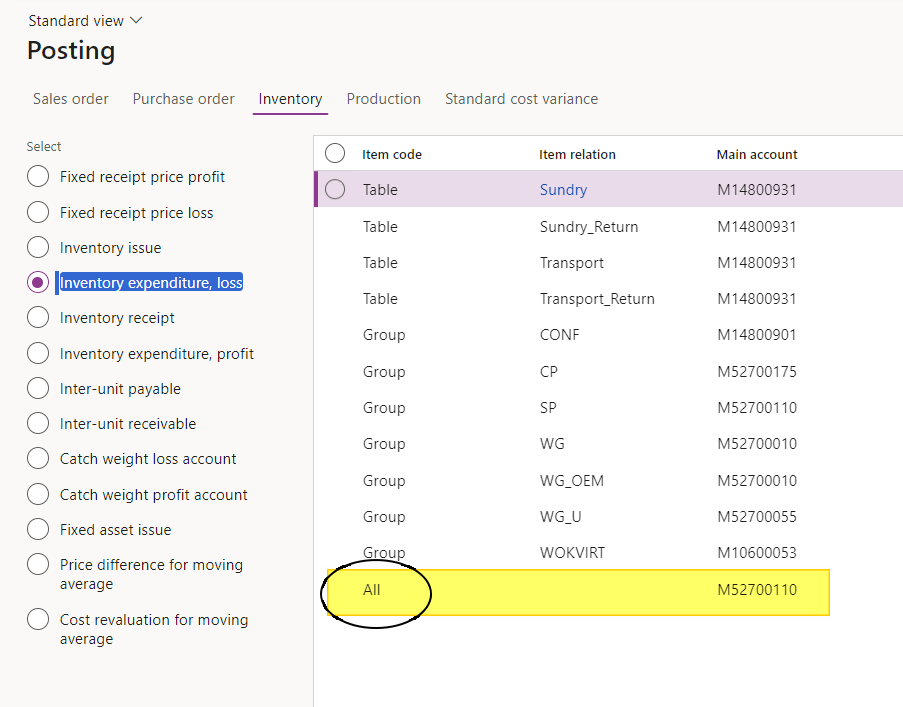Select Catch weight loss account option
This screenshot has width=903, height=707.
tap(38, 459)
